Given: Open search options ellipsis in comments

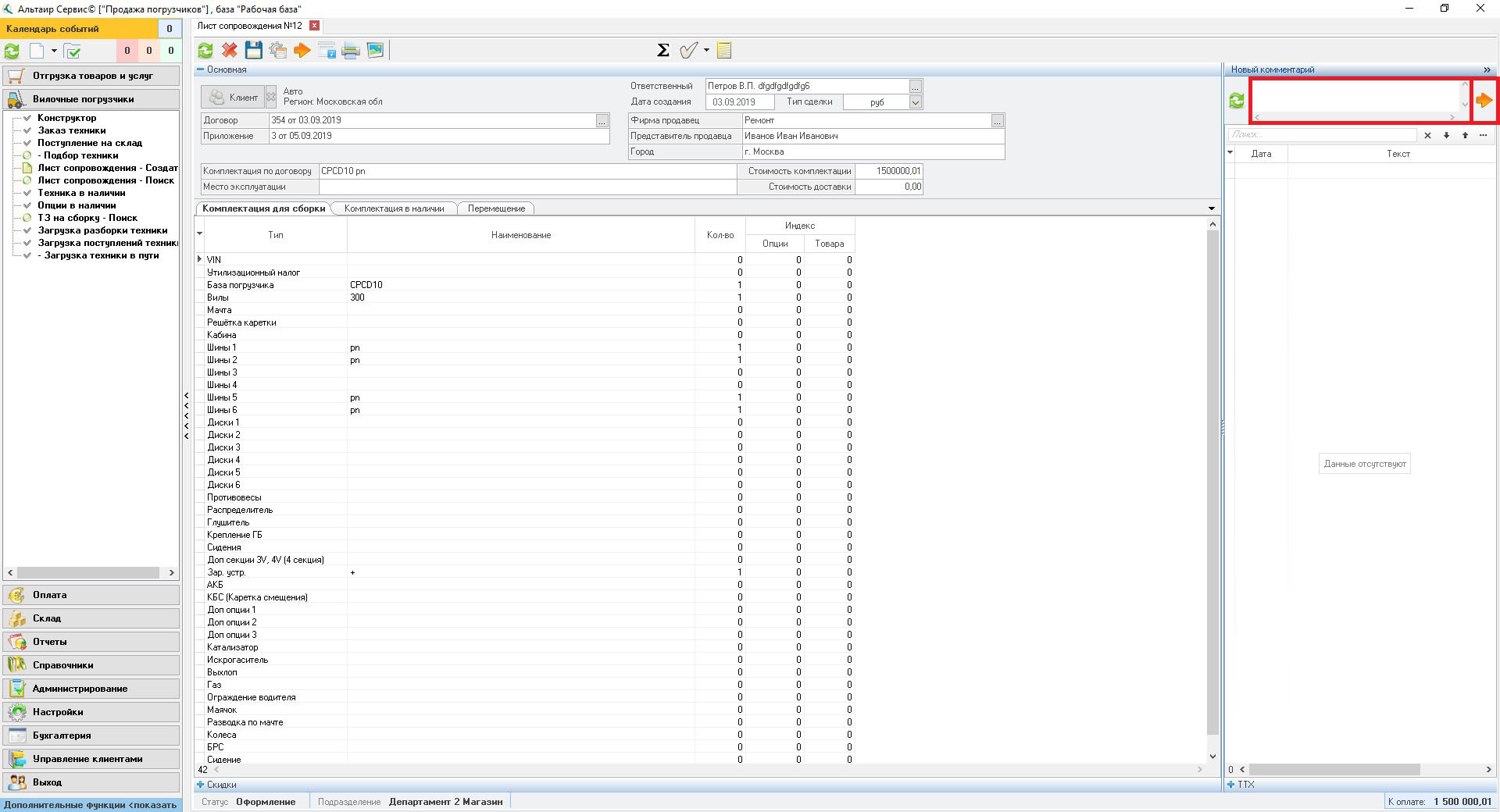Looking at the screenshot, I should pos(1483,135).
